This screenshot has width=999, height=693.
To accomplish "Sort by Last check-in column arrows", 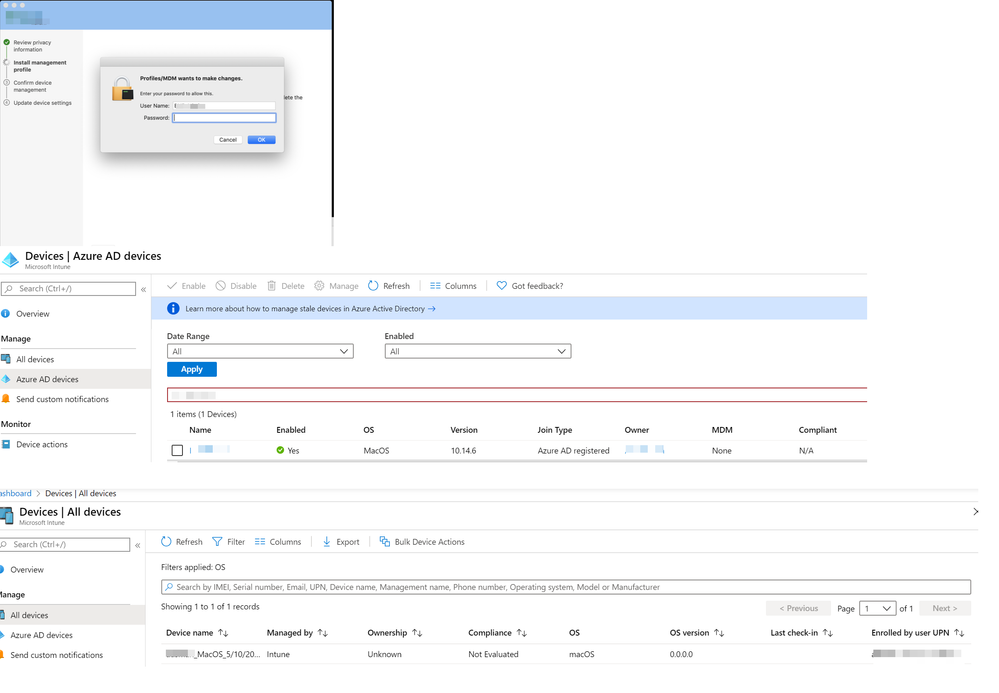I will click(828, 632).
